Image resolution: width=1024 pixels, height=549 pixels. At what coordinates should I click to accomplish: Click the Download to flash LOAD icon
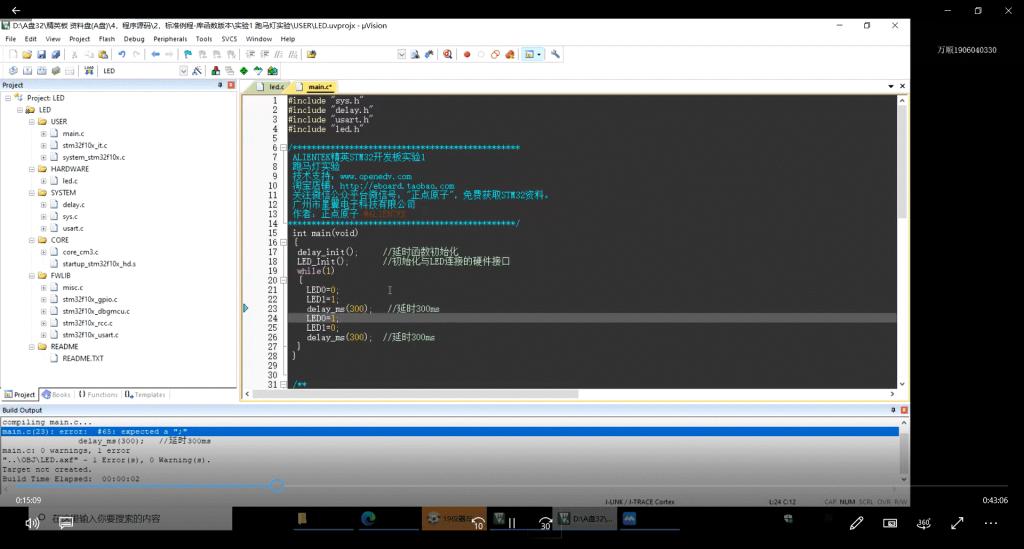coord(86,71)
